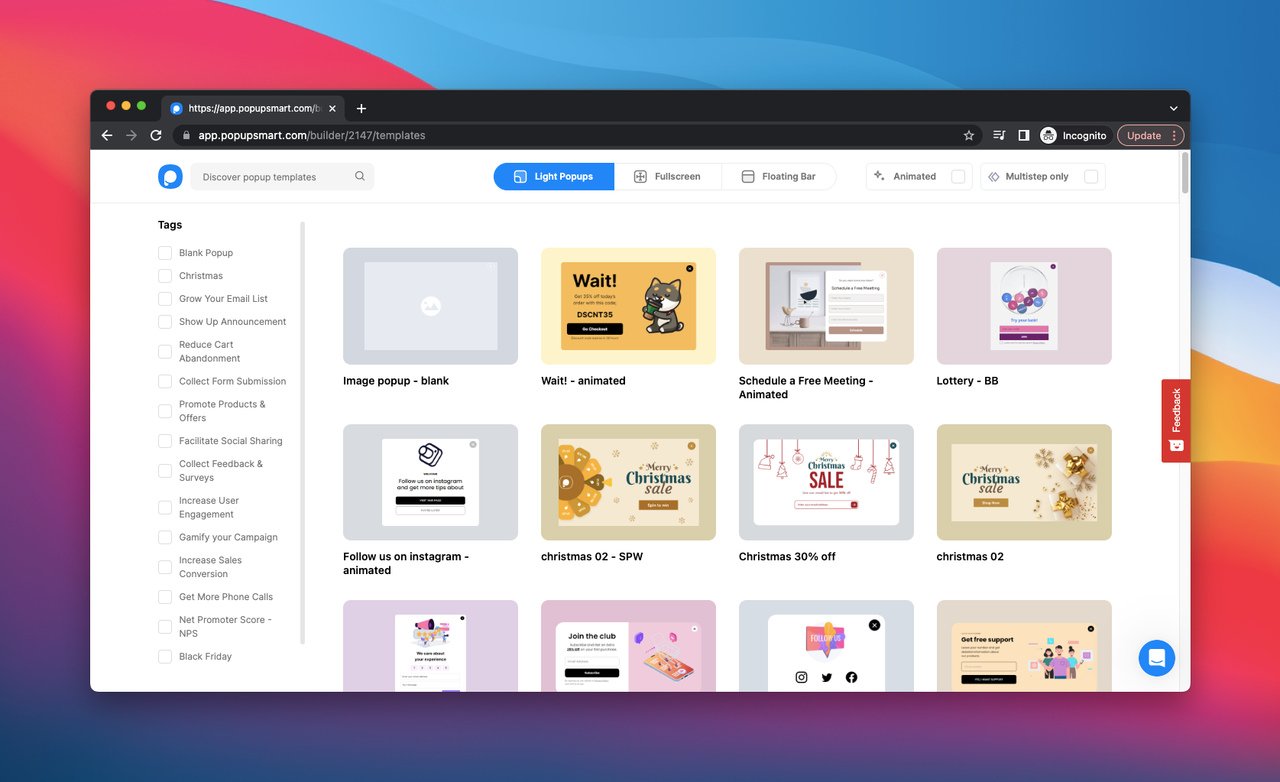The width and height of the screenshot is (1280, 782).
Task: Open the christmas 02 - SPW template
Action: click(628, 482)
